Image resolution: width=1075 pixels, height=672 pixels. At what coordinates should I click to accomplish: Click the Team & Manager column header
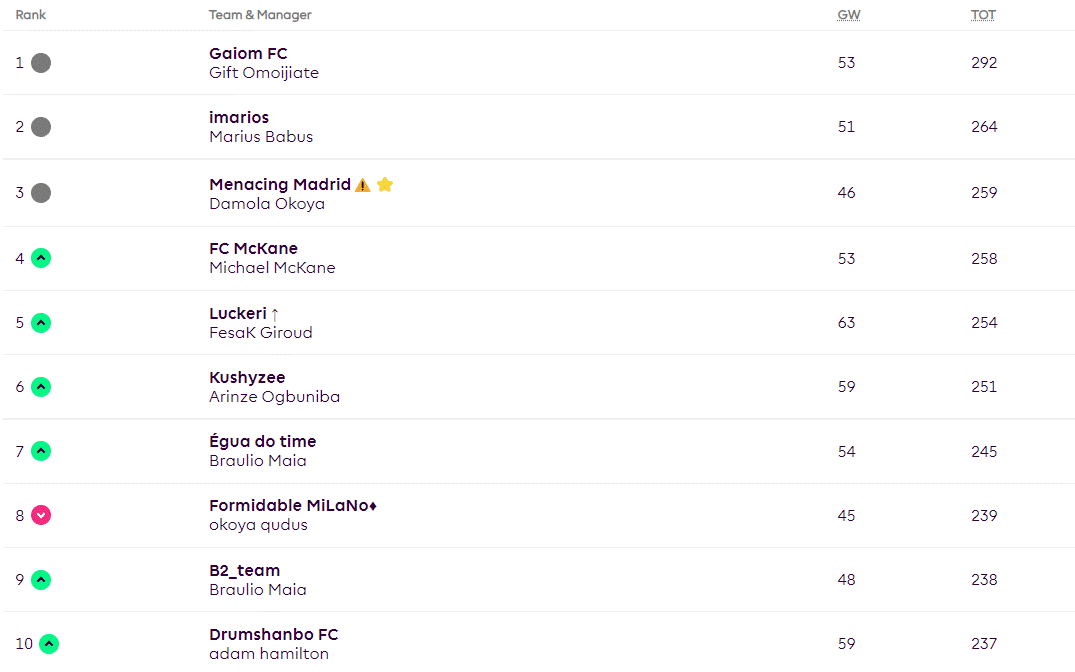(x=260, y=15)
